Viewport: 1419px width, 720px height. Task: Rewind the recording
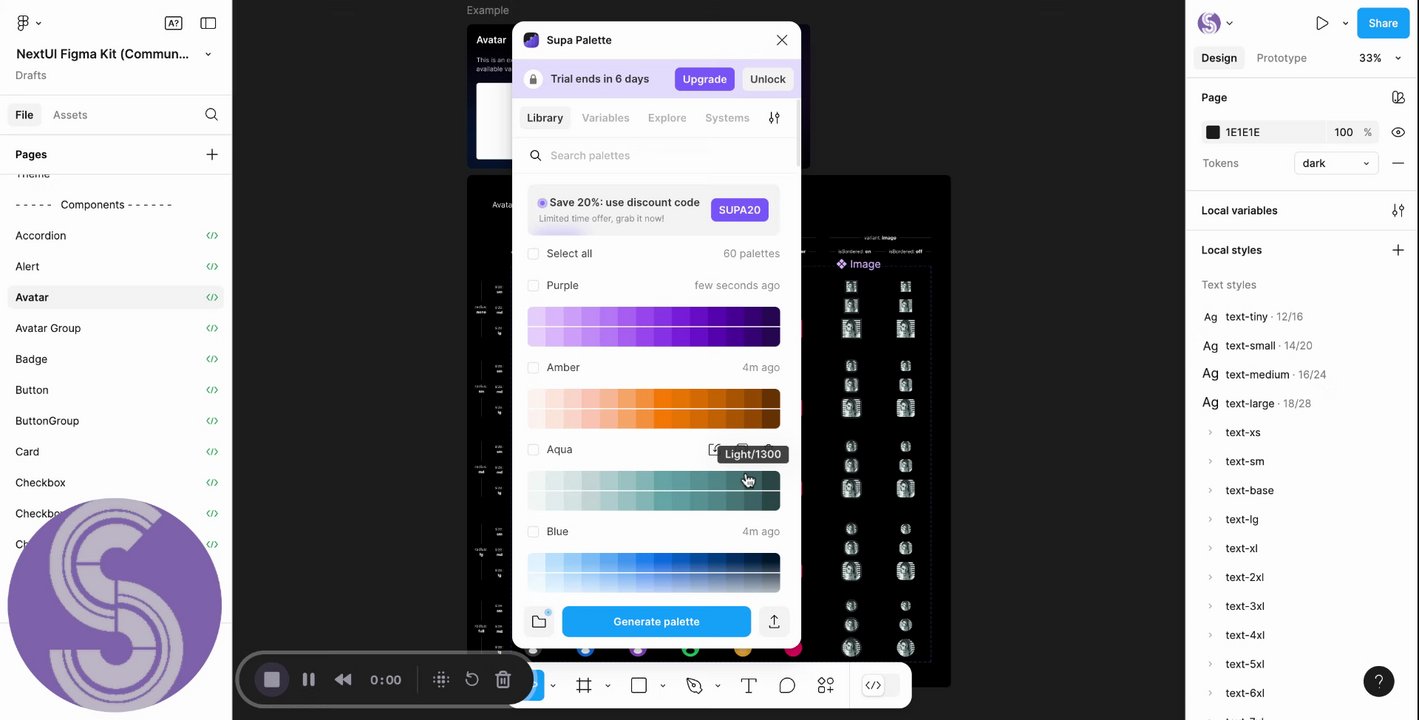click(x=343, y=680)
